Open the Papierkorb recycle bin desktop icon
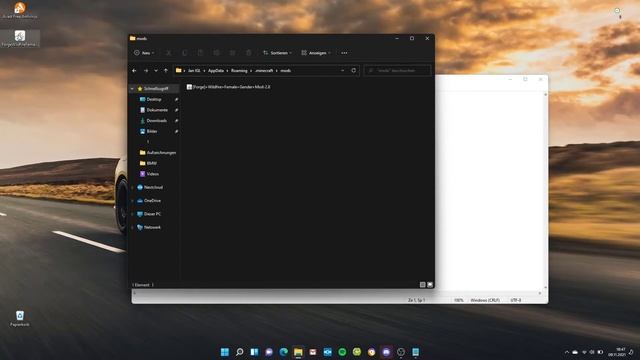 (20, 318)
